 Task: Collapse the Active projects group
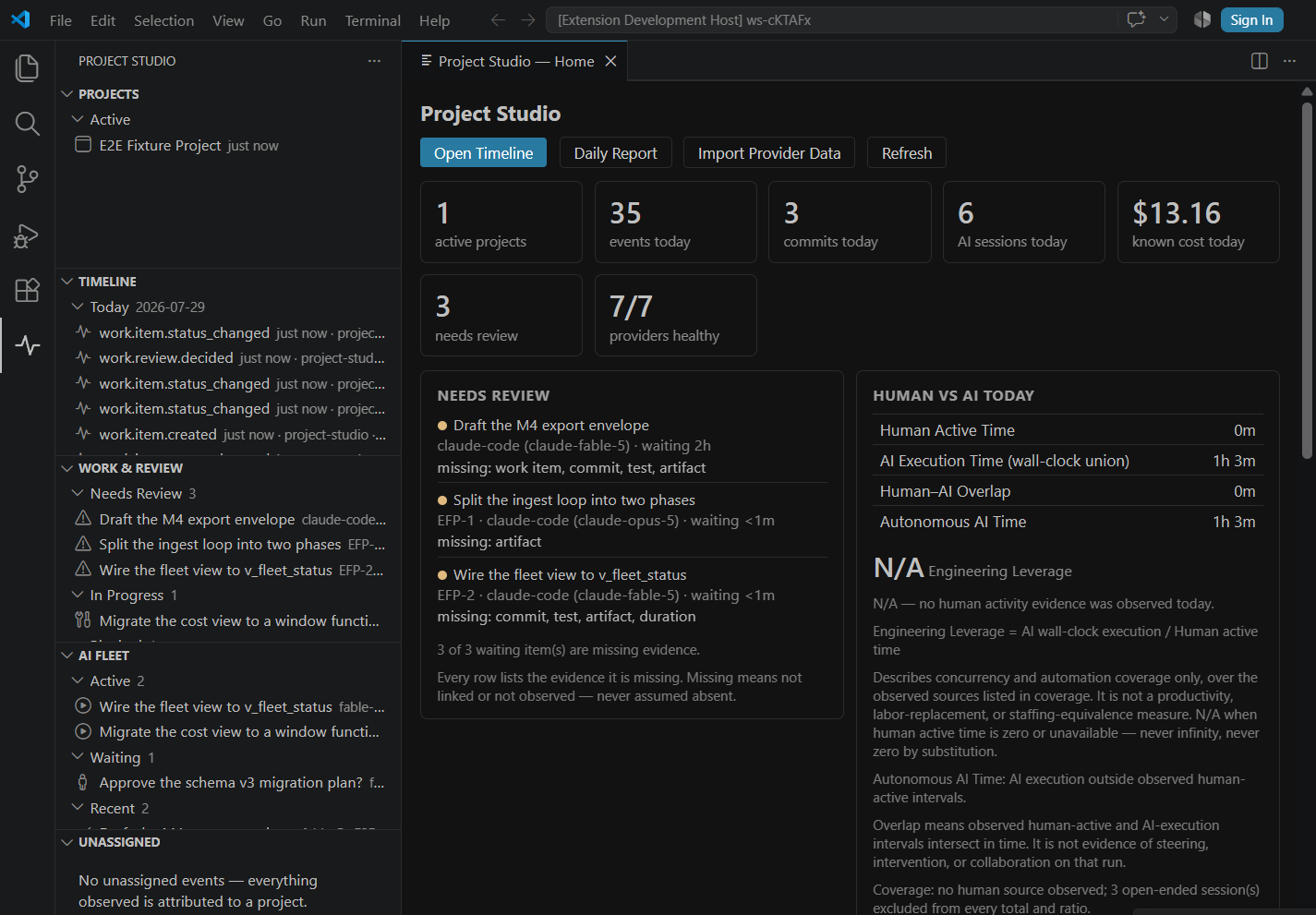[78, 119]
